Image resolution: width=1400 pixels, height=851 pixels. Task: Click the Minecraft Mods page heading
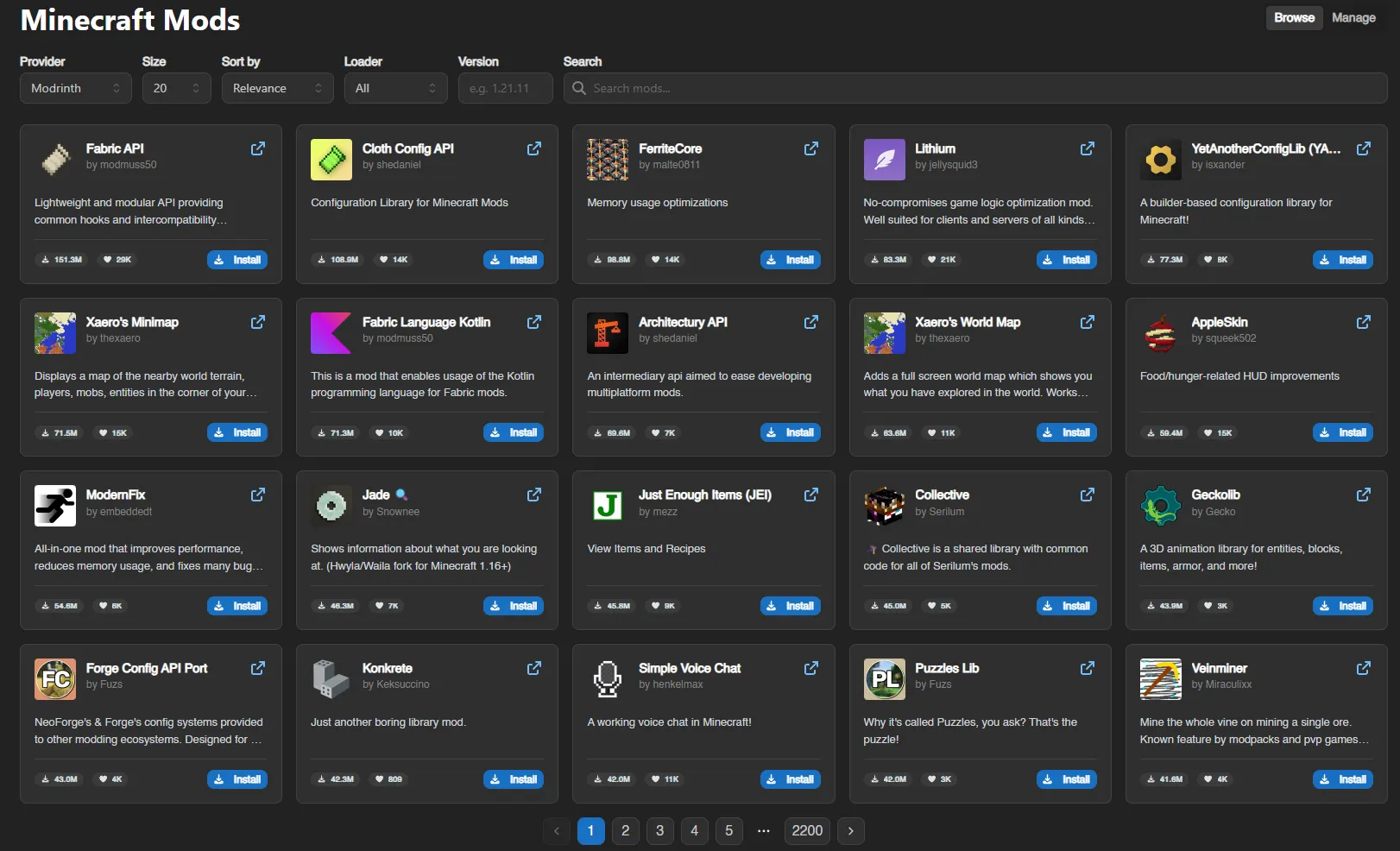[130, 20]
